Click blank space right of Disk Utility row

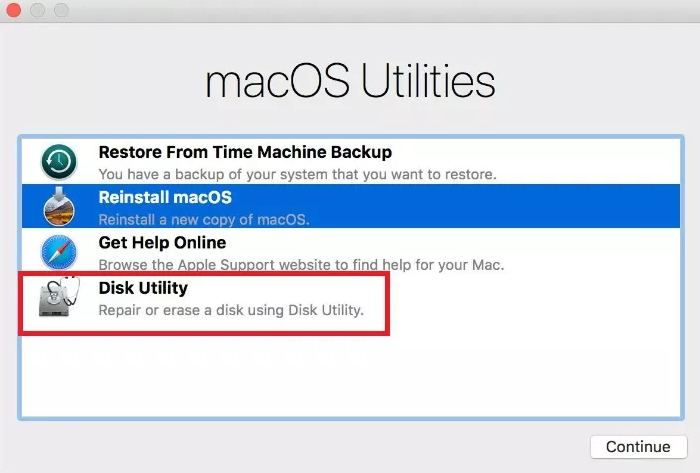[x=535, y=297]
